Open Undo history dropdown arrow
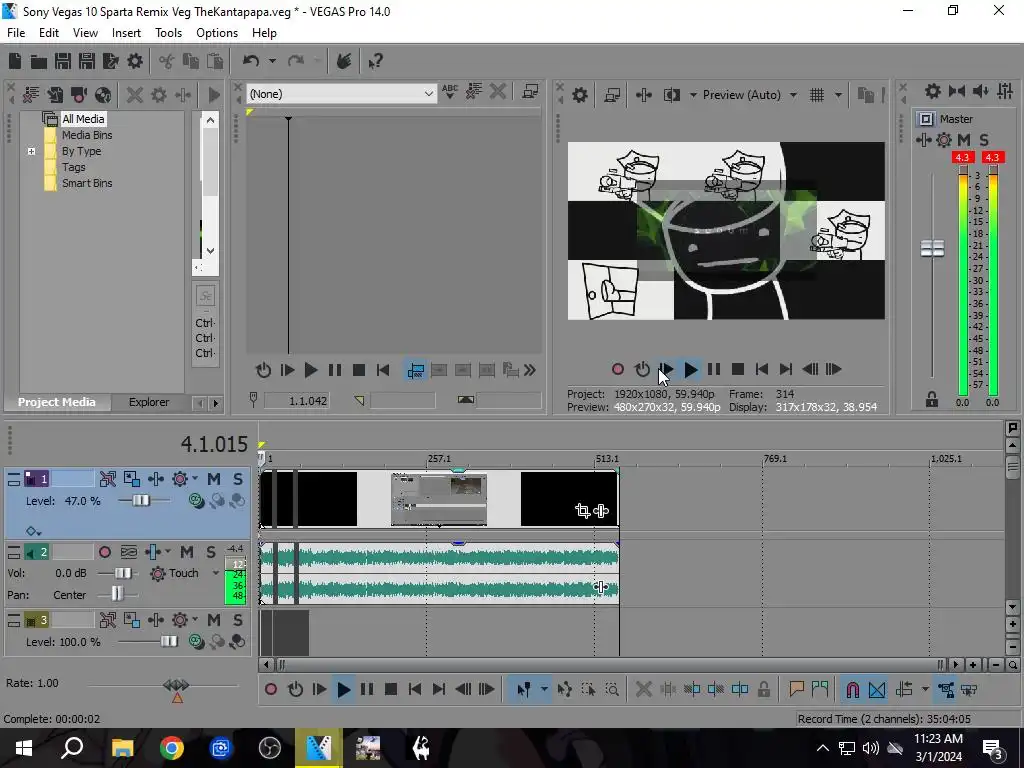1024x768 pixels. coord(272,61)
